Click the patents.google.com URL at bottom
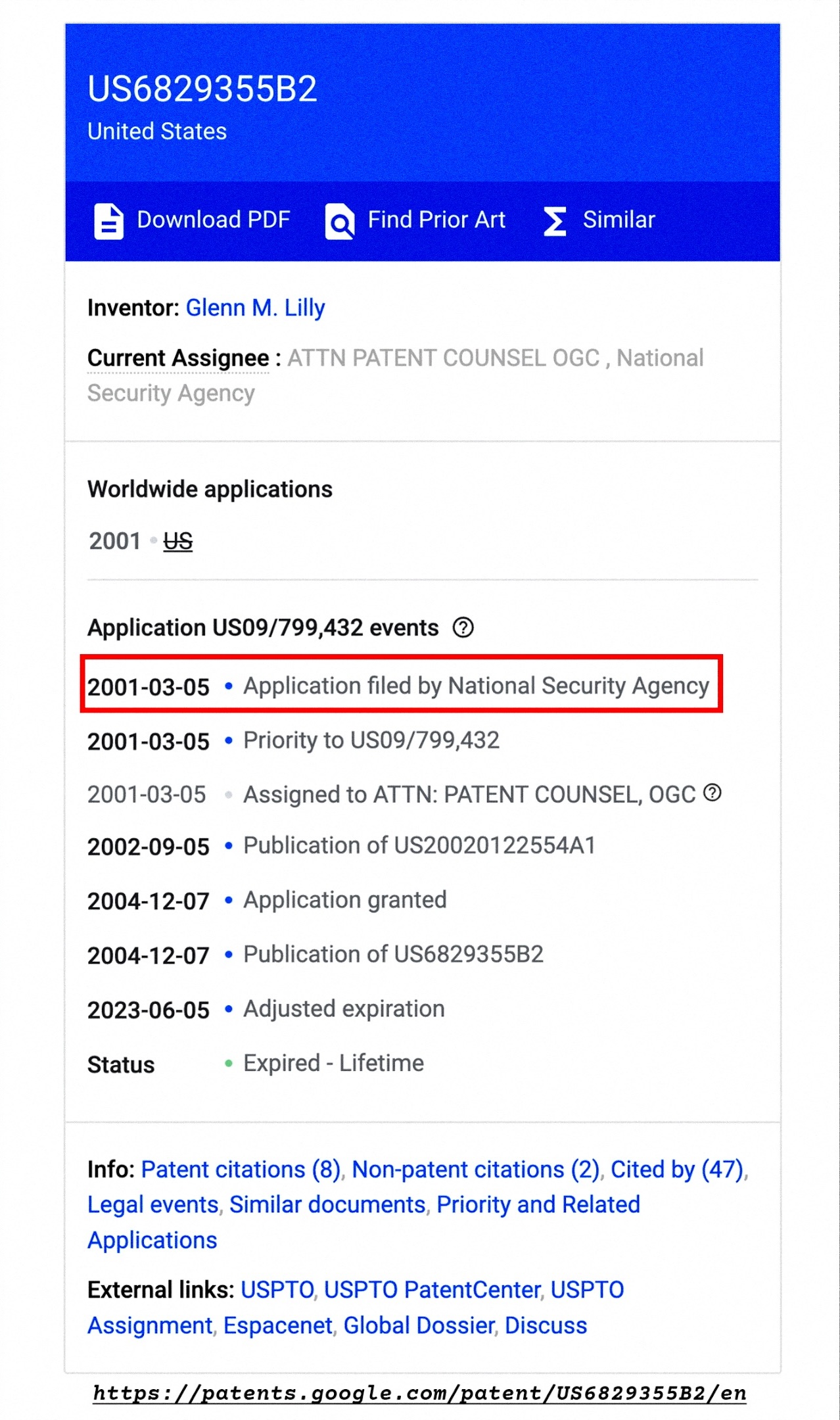The image size is (840, 1420). (419, 1393)
